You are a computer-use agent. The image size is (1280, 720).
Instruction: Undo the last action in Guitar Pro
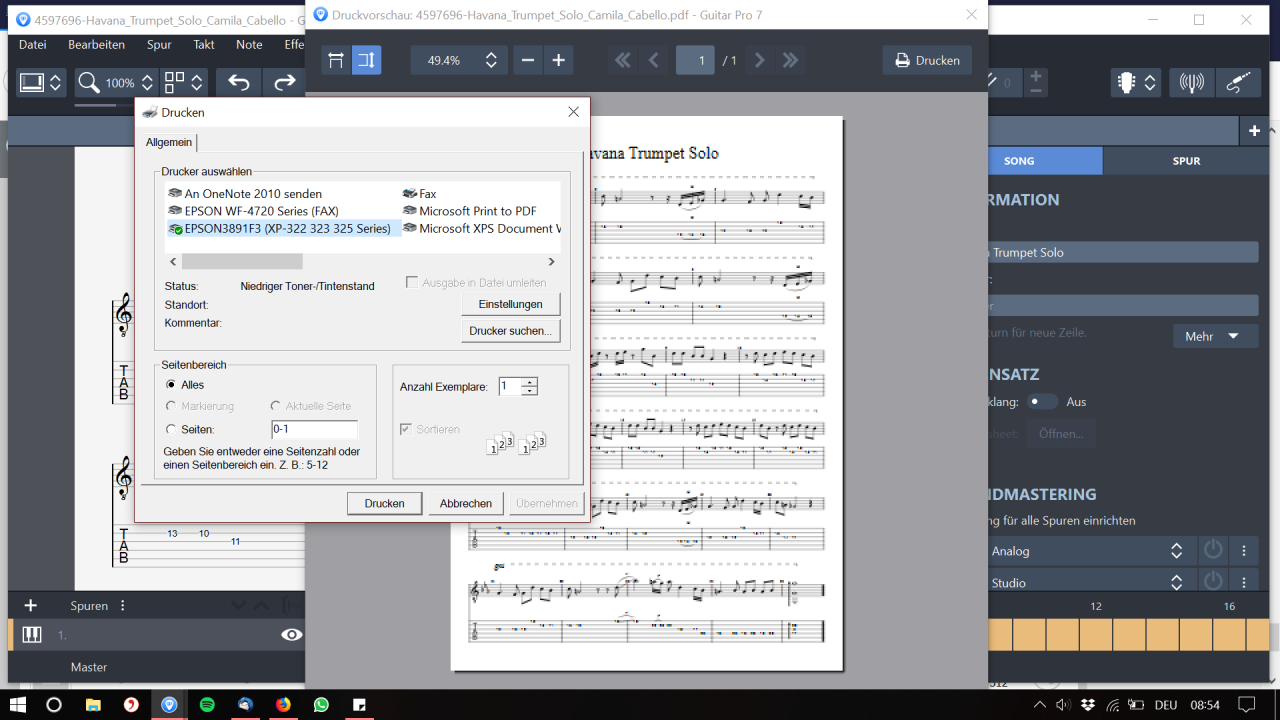pyautogui.click(x=239, y=82)
